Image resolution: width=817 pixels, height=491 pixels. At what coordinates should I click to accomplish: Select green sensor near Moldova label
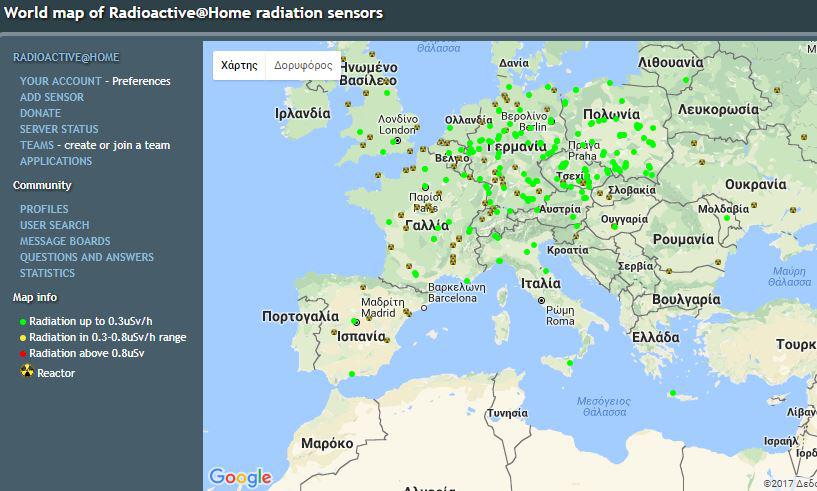pyautogui.click(x=727, y=218)
